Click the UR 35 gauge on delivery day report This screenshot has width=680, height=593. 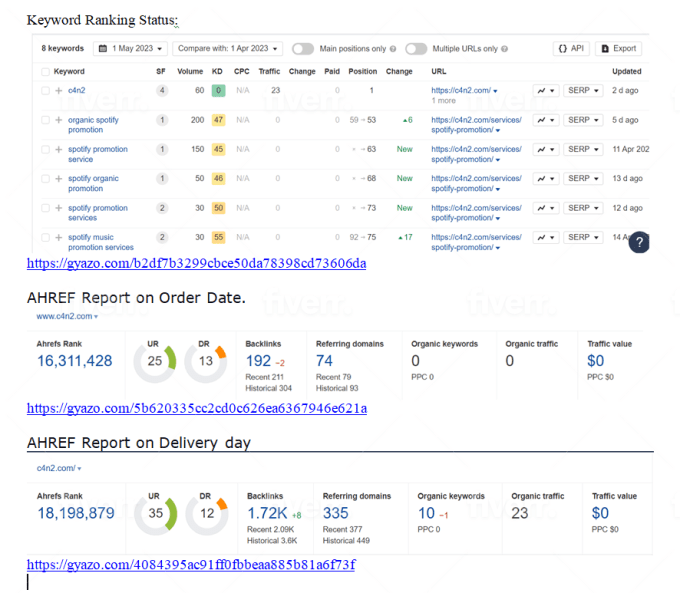point(155,514)
